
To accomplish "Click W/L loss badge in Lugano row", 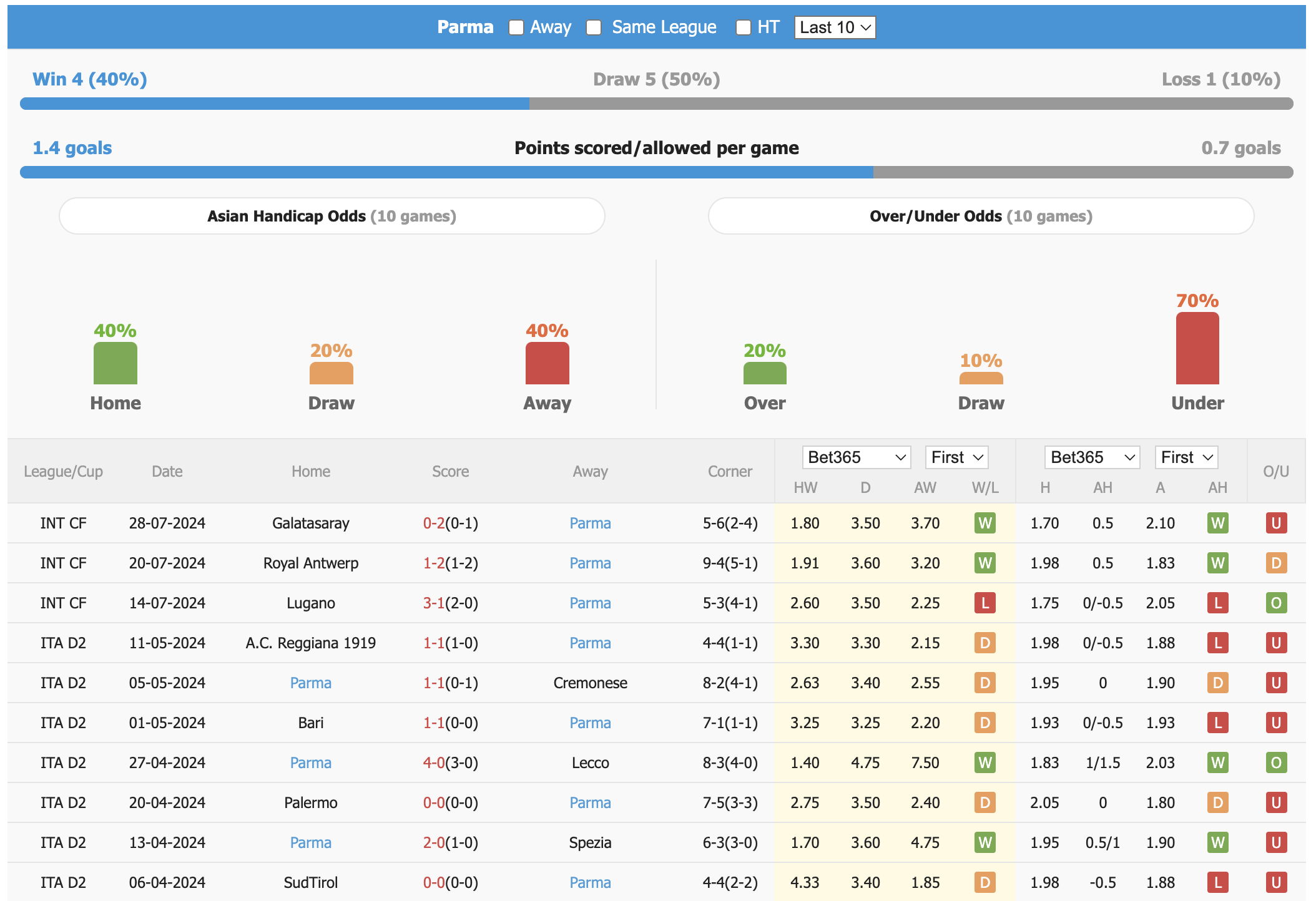I will pyautogui.click(x=985, y=603).
